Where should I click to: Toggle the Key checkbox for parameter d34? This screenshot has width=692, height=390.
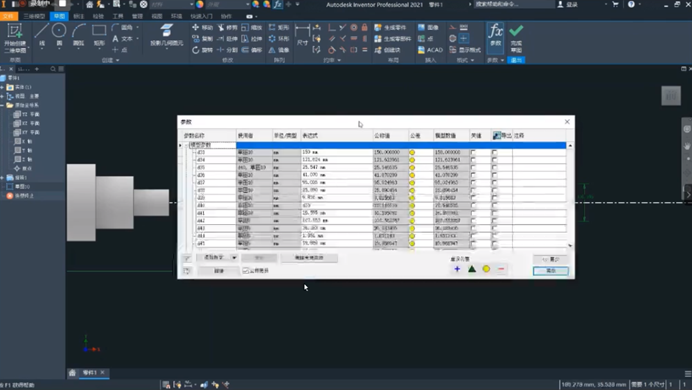tap(473, 160)
